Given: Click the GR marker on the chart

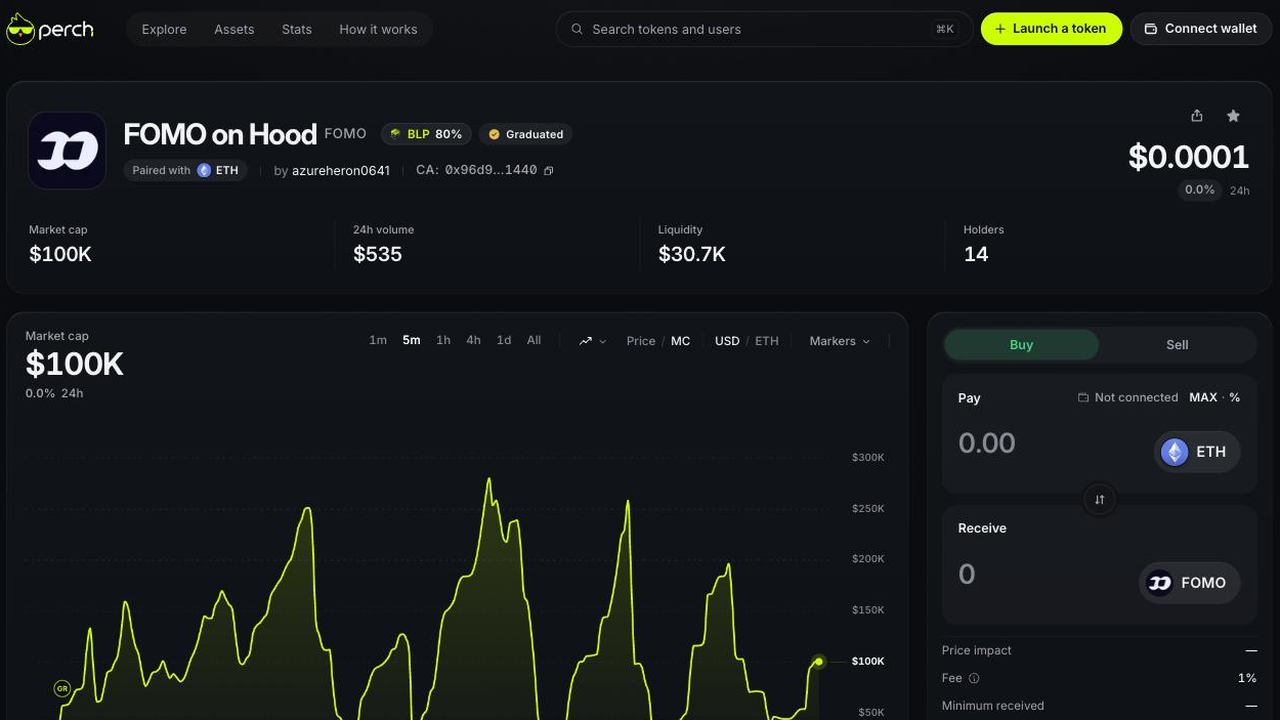Looking at the screenshot, I should (x=62, y=688).
